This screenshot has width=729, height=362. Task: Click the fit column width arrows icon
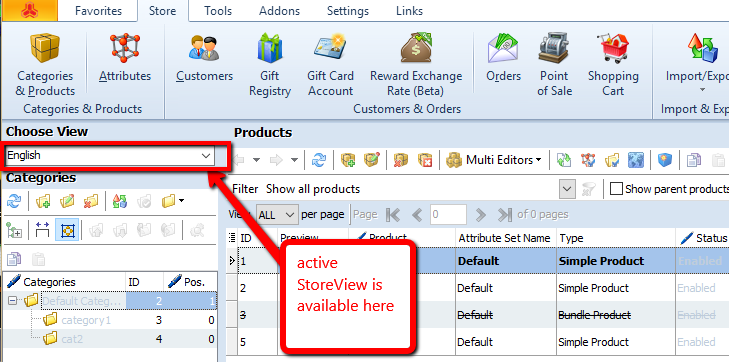[42, 230]
